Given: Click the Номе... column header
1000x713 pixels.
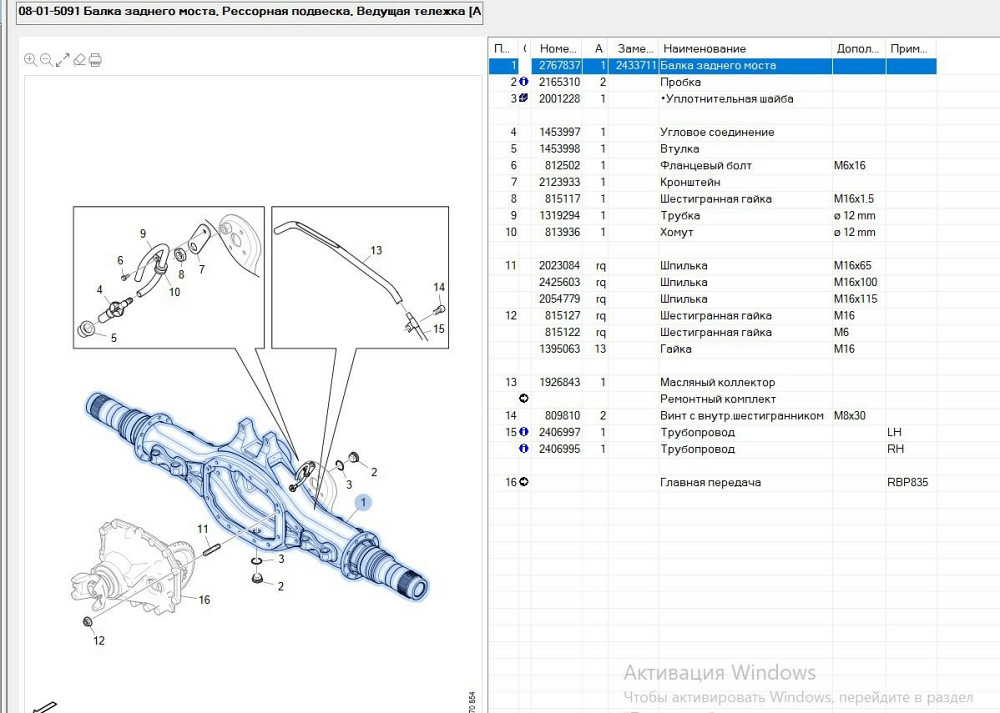Looking at the screenshot, I should coord(557,49).
